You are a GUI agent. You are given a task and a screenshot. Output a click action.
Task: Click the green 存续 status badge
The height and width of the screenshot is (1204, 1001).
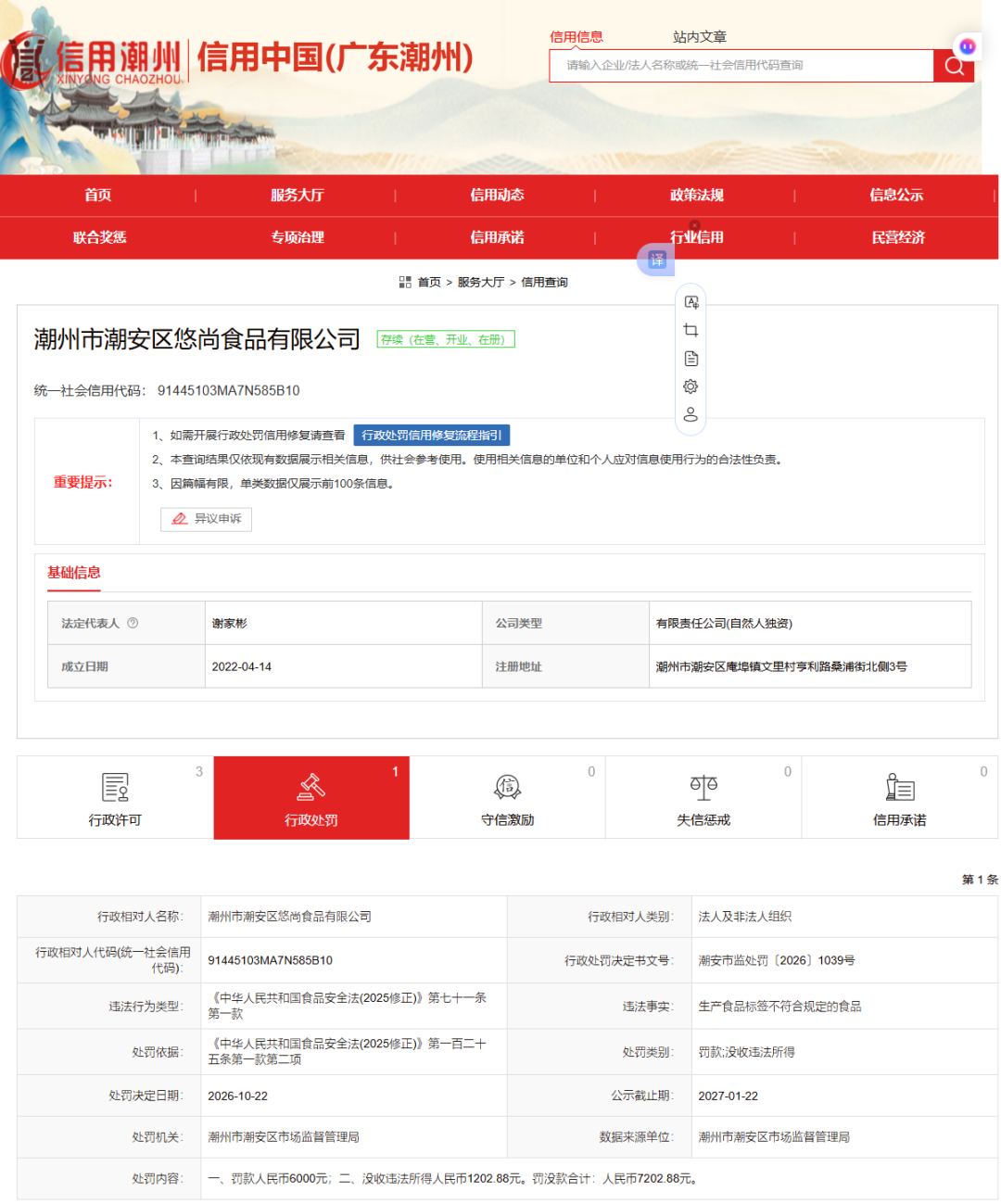tap(446, 339)
